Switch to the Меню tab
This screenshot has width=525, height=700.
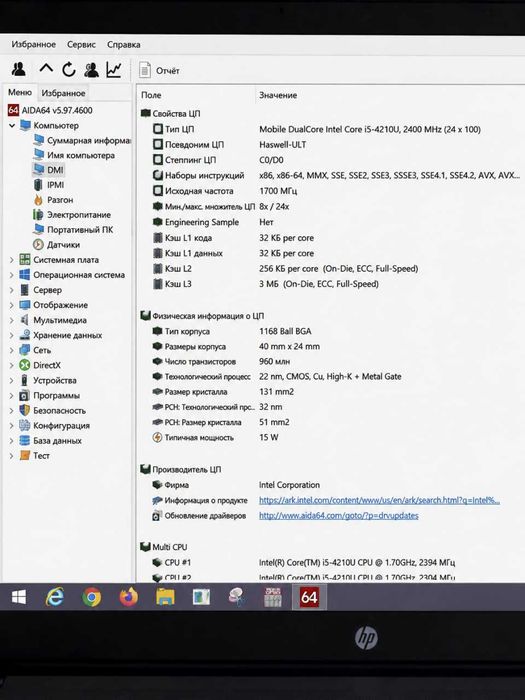(20, 92)
